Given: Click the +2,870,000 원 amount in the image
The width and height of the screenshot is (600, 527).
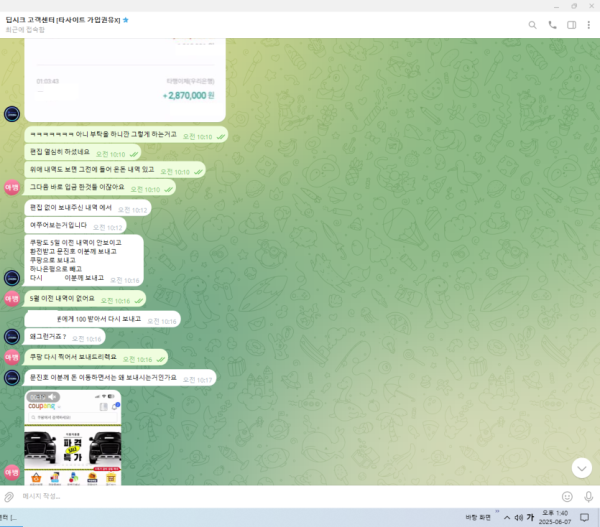Looking at the screenshot, I should tap(188, 96).
